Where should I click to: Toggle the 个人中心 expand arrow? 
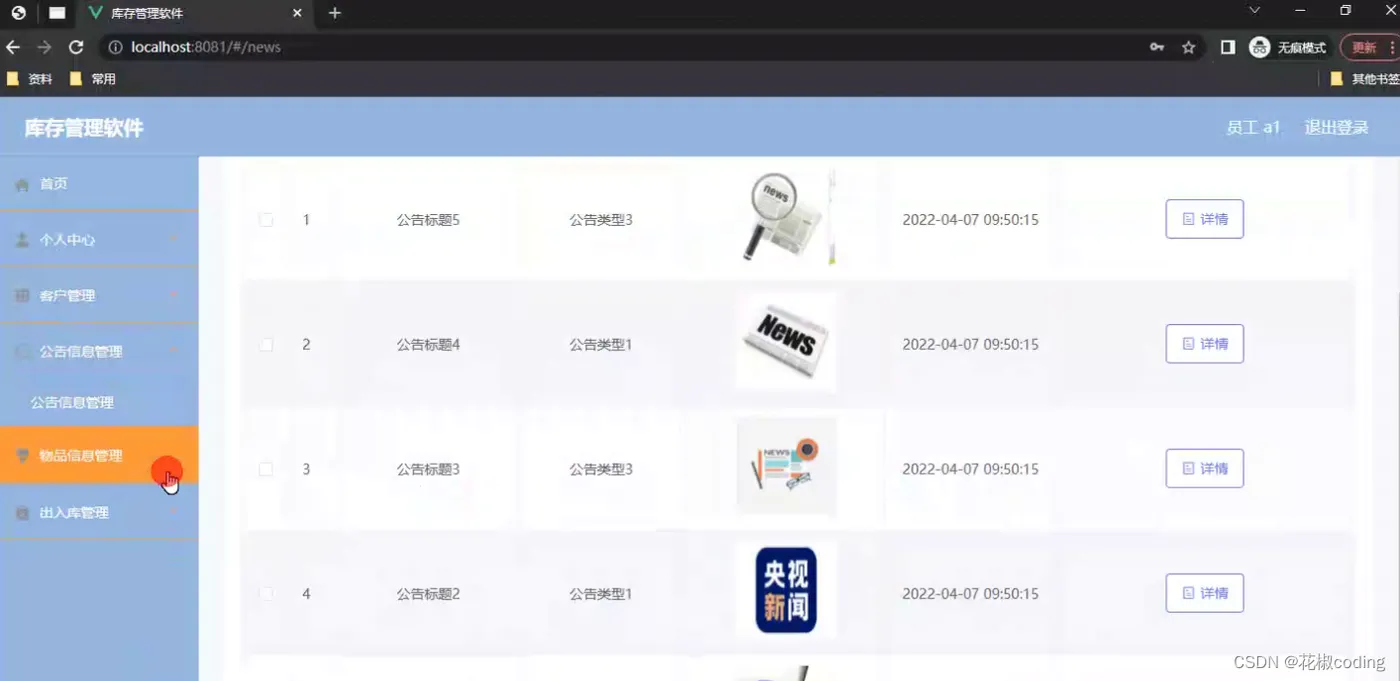click(x=175, y=239)
